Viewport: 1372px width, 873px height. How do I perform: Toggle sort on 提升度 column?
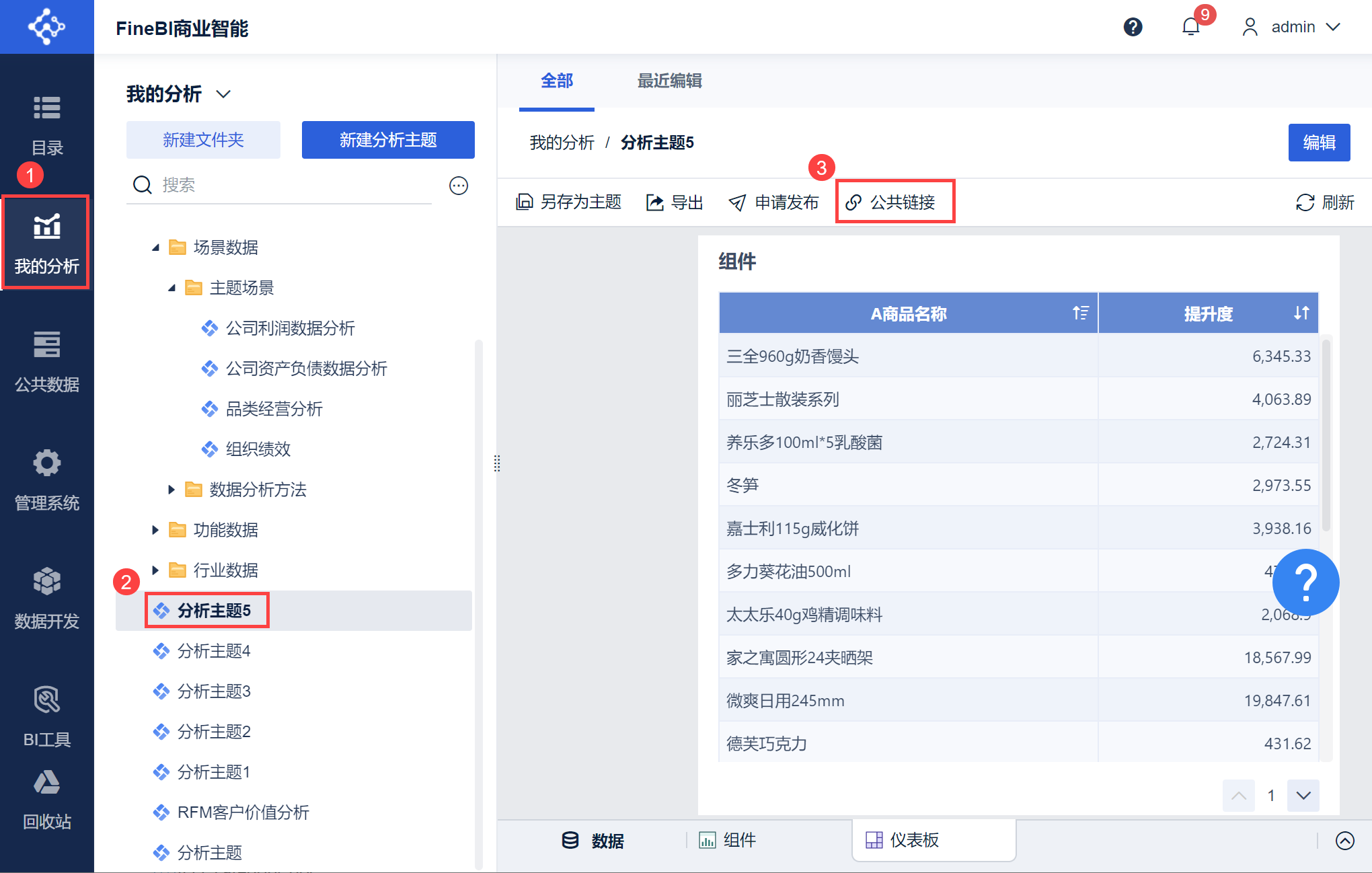click(1301, 313)
